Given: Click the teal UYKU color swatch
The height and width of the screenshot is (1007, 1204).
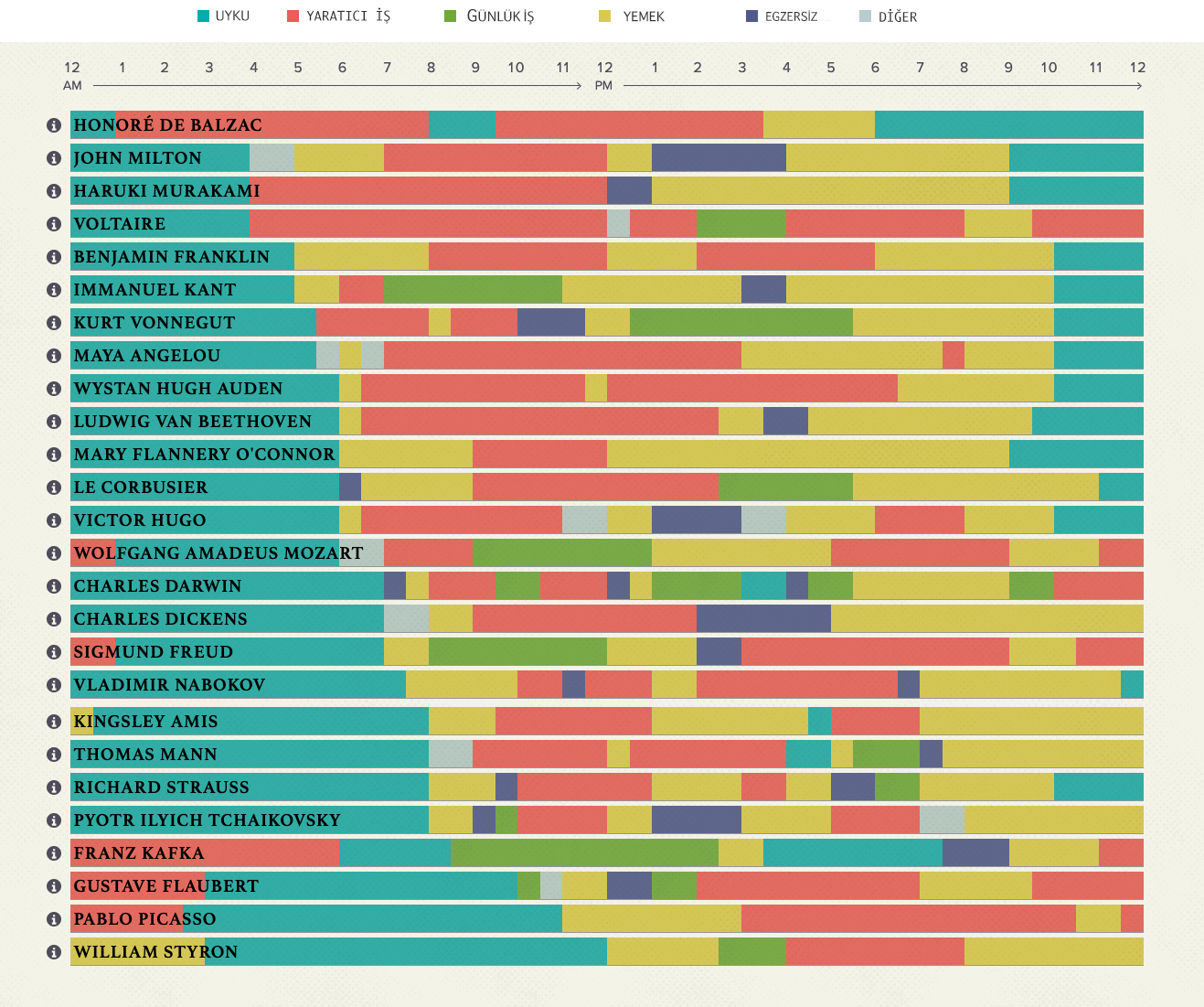Looking at the screenshot, I should [204, 16].
